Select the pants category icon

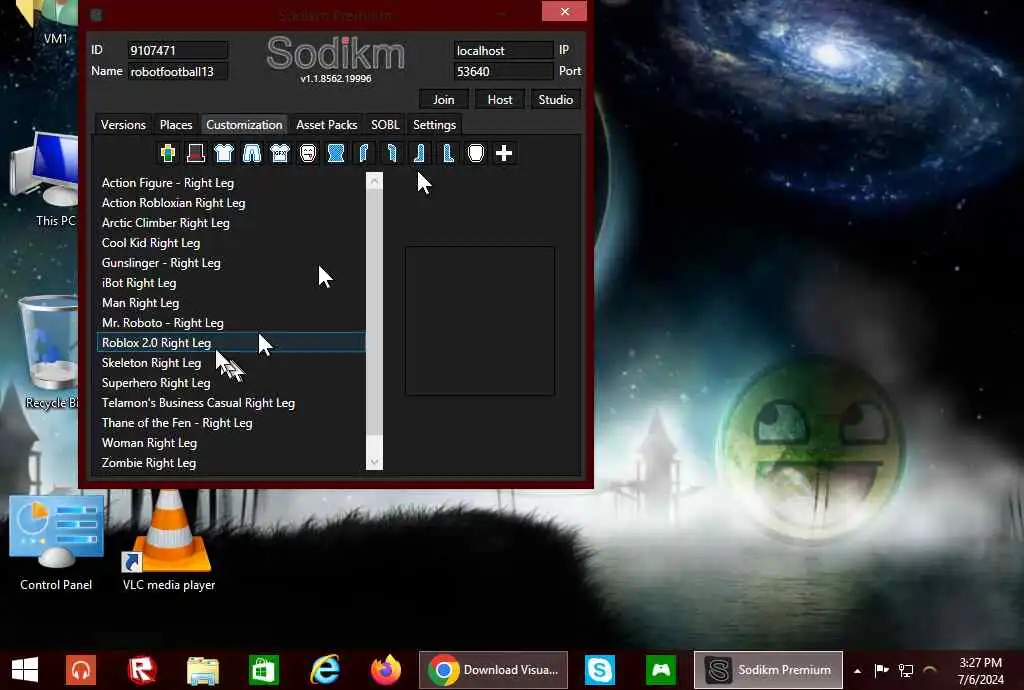[x=252, y=153]
